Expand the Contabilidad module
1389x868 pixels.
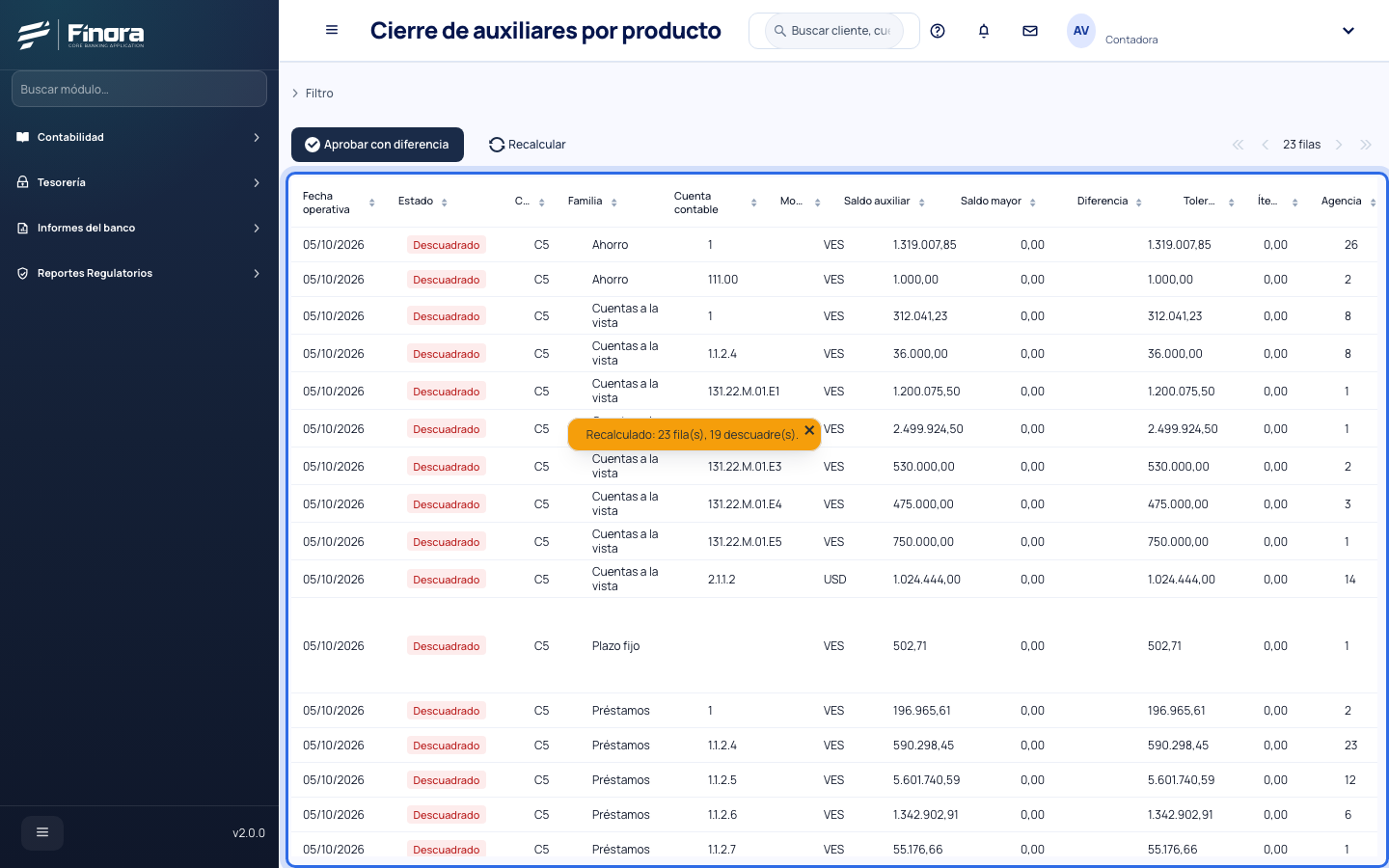pos(139,137)
